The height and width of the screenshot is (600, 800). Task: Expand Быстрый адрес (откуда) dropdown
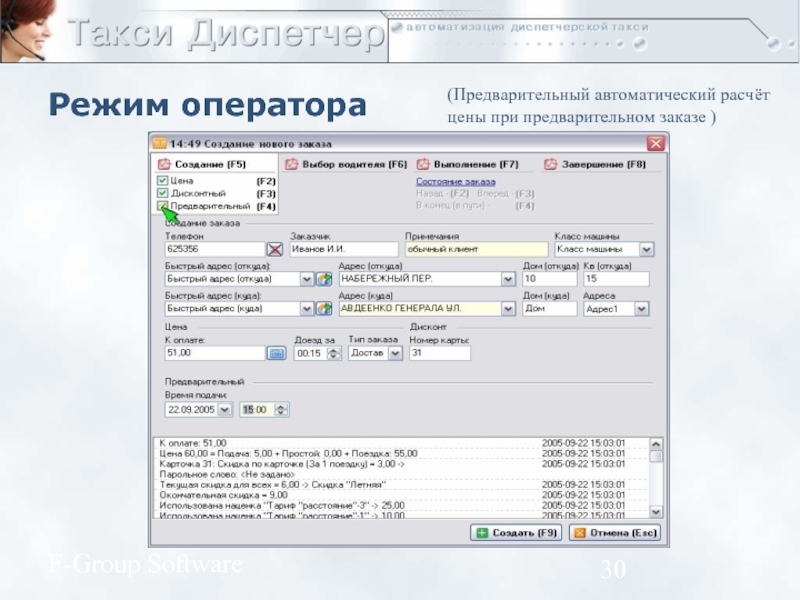tap(306, 279)
